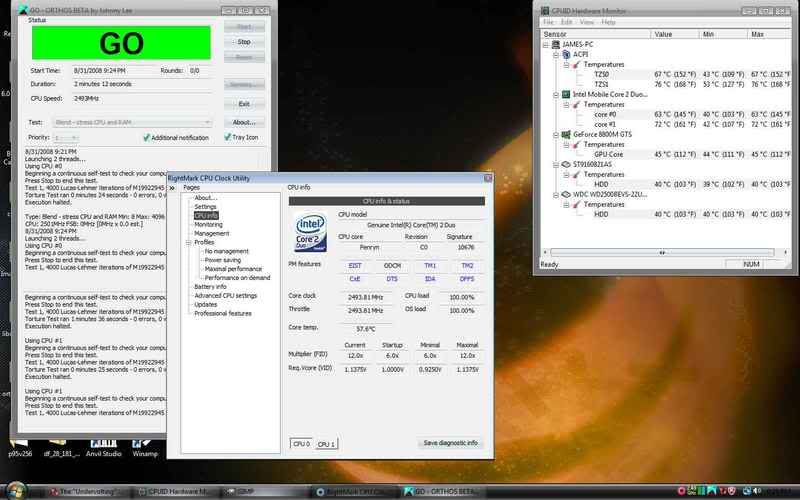Click the GeForce 8800M GTS card icon
The image size is (800, 500).
click(566, 133)
